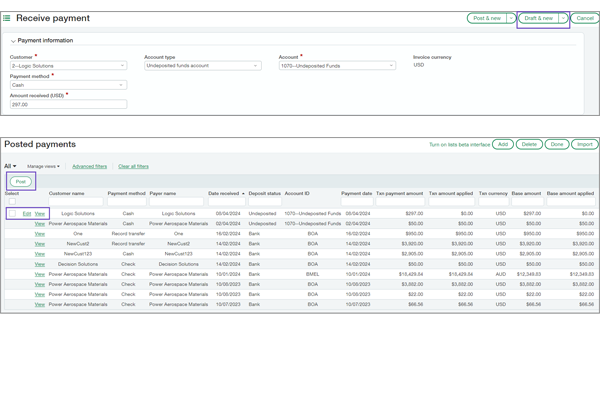The width and height of the screenshot is (600, 400).
Task: Open the Account dropdown showing Undeposited Funds
Action: coord(391,66)
